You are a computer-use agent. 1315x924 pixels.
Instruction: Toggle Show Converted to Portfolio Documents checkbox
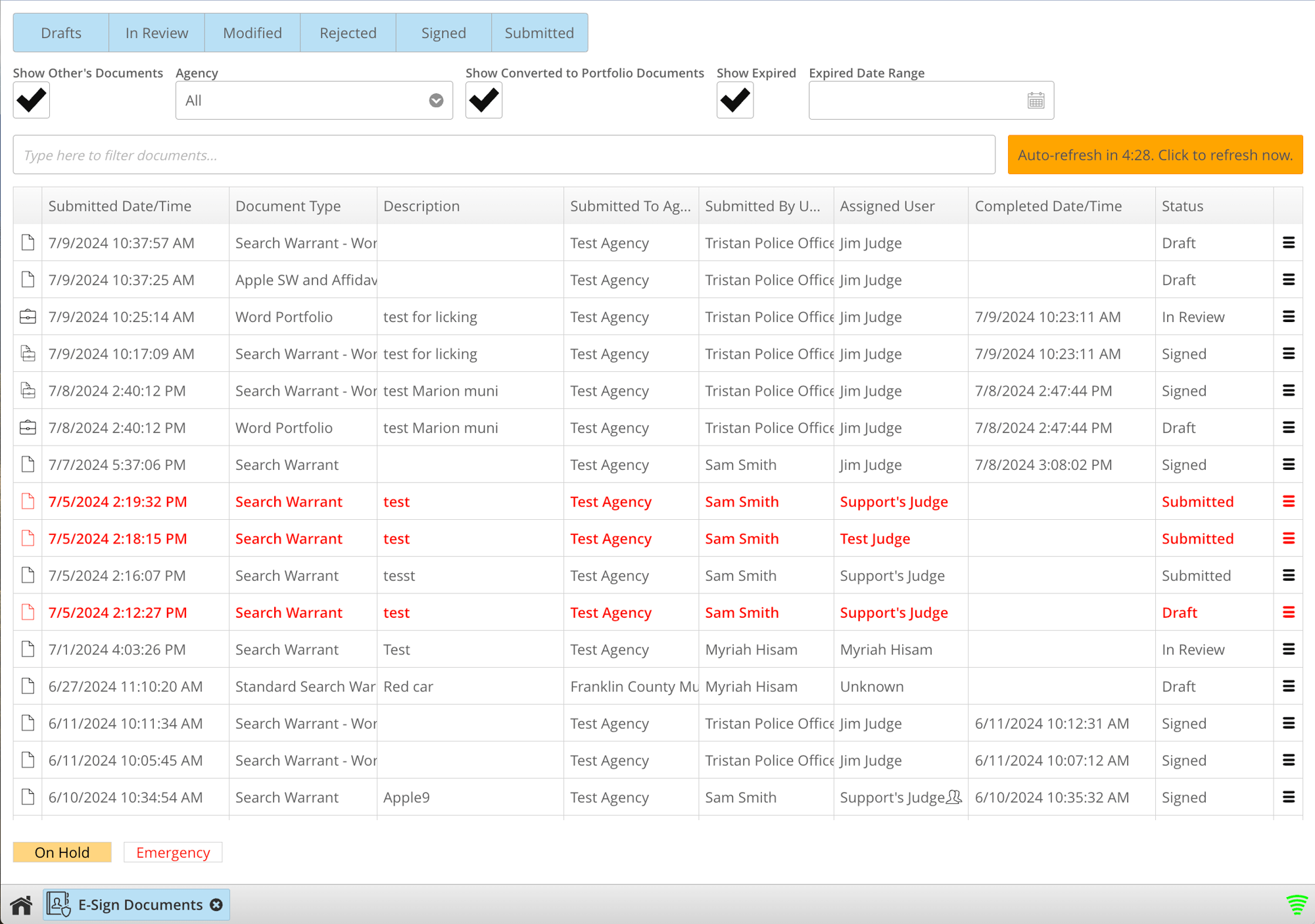[x=484, y=99]
